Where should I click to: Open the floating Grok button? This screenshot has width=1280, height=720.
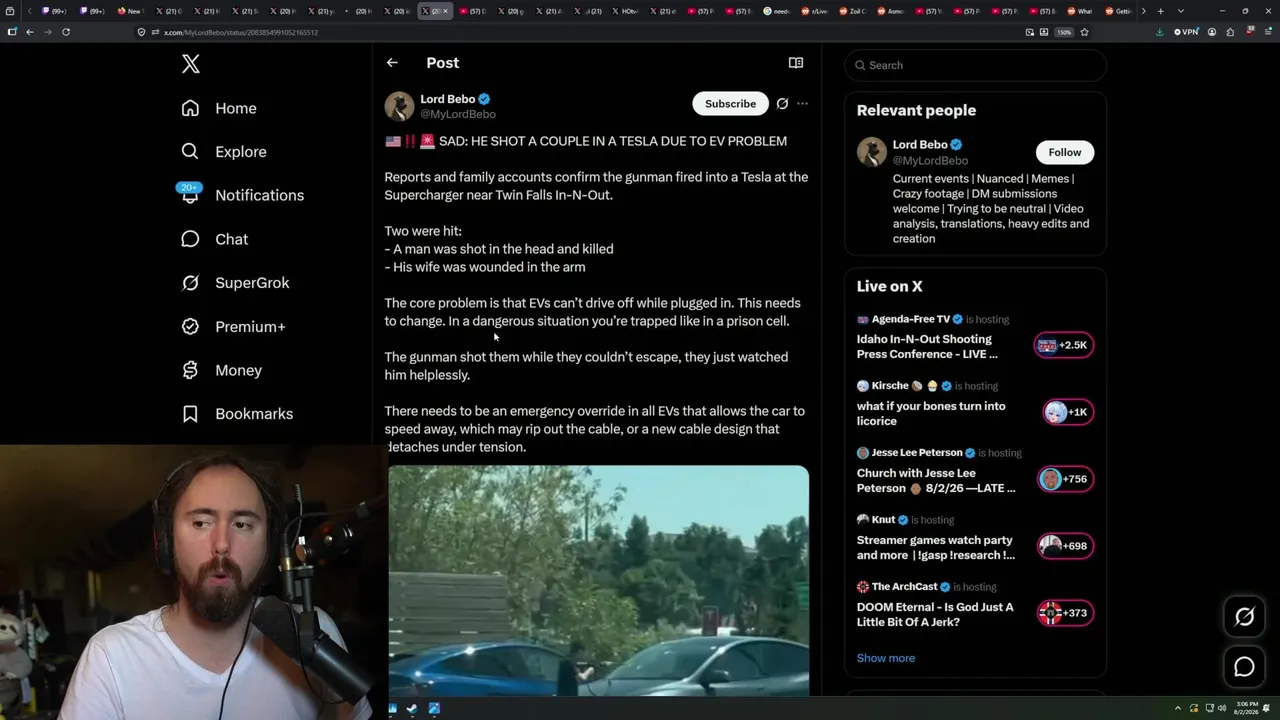point(1244,617)
